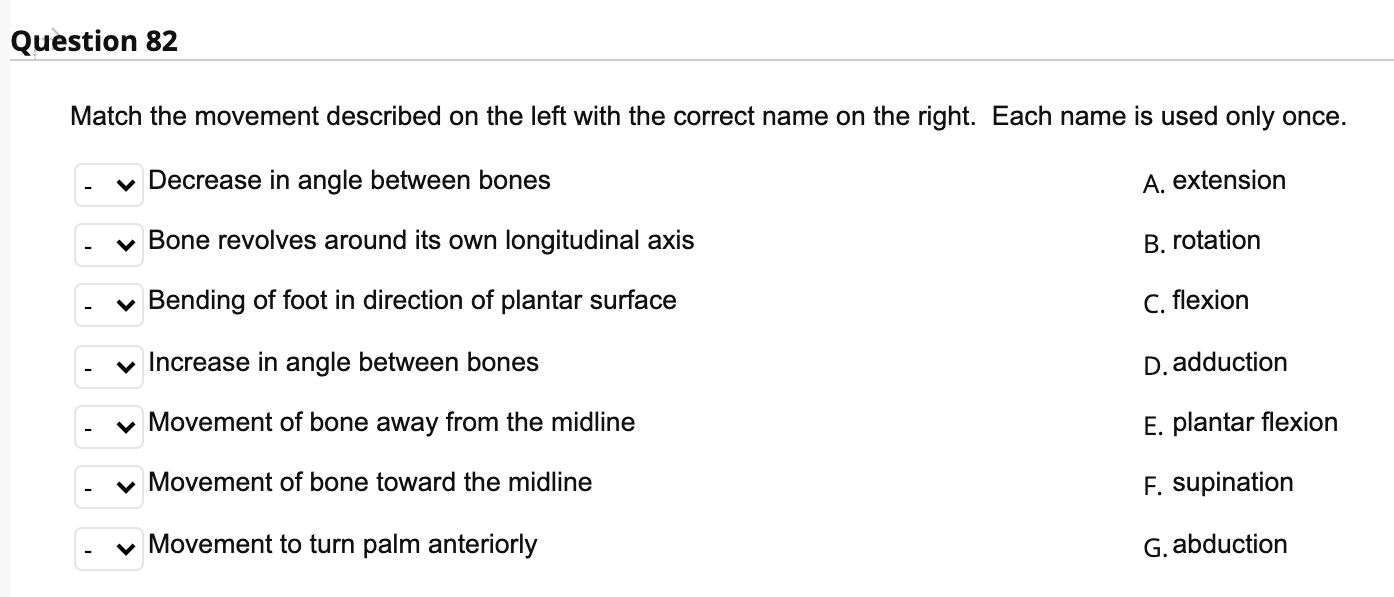Viewport: 1394px width, 597px height.
Task: Open the dropdown for 'Decrease in angle between bones'
Action: [x=108, y=184]
